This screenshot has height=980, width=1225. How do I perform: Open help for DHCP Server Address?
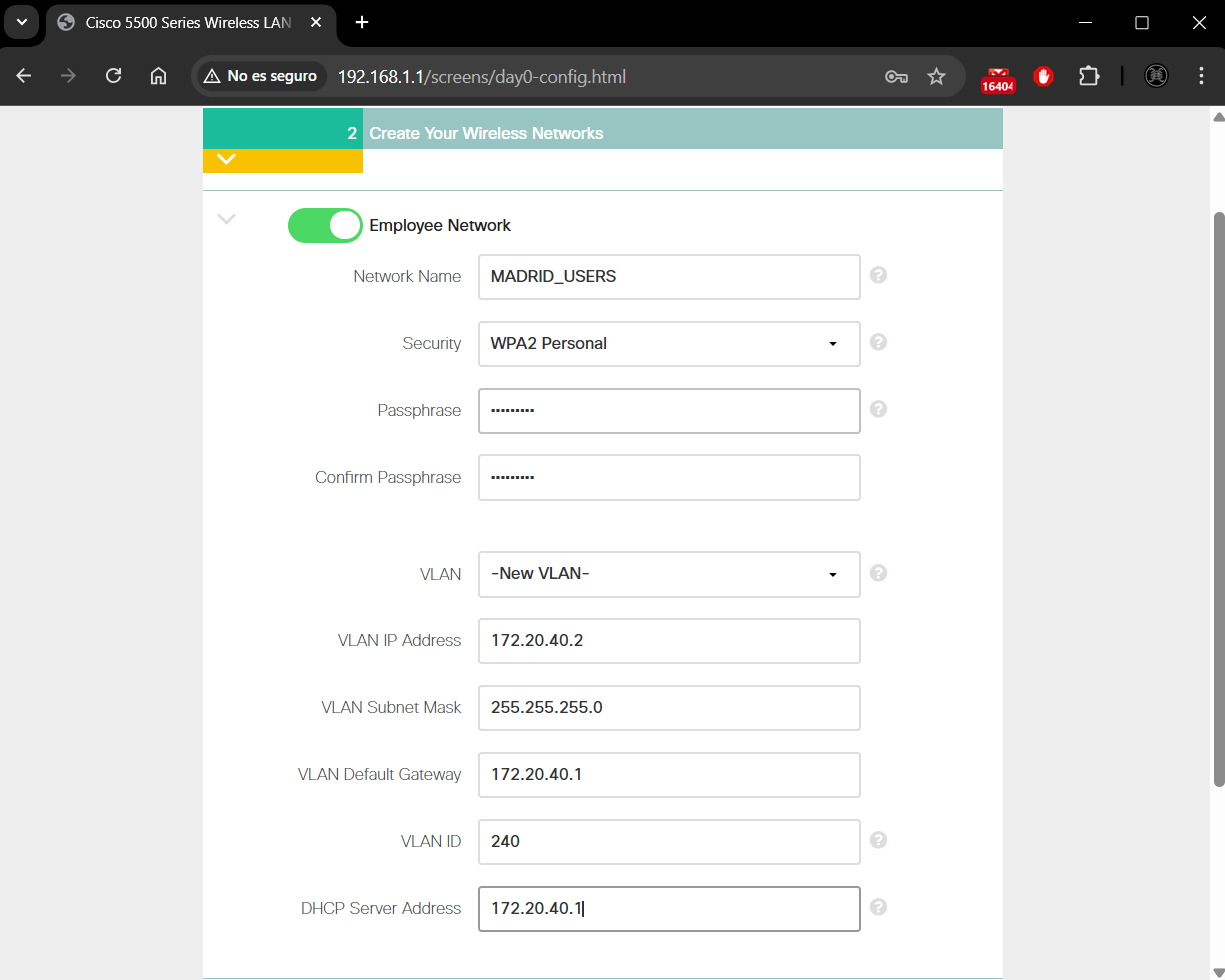[x=878, y=907]
